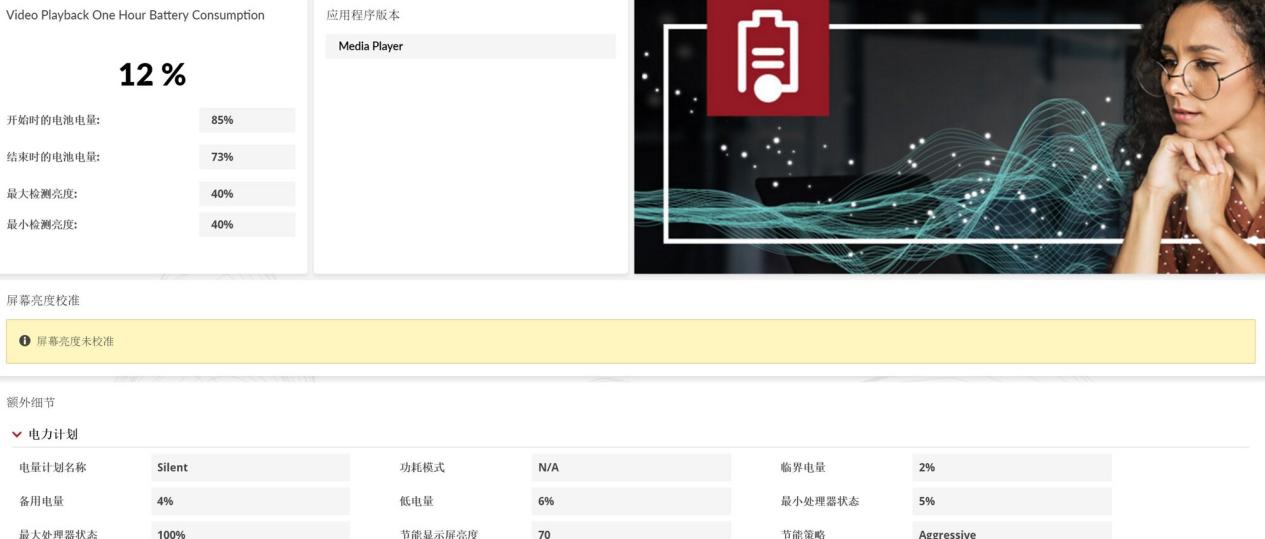1265x539 pixels.
Task: Click the 6% 低电量 value field
Action: (630, 501)
